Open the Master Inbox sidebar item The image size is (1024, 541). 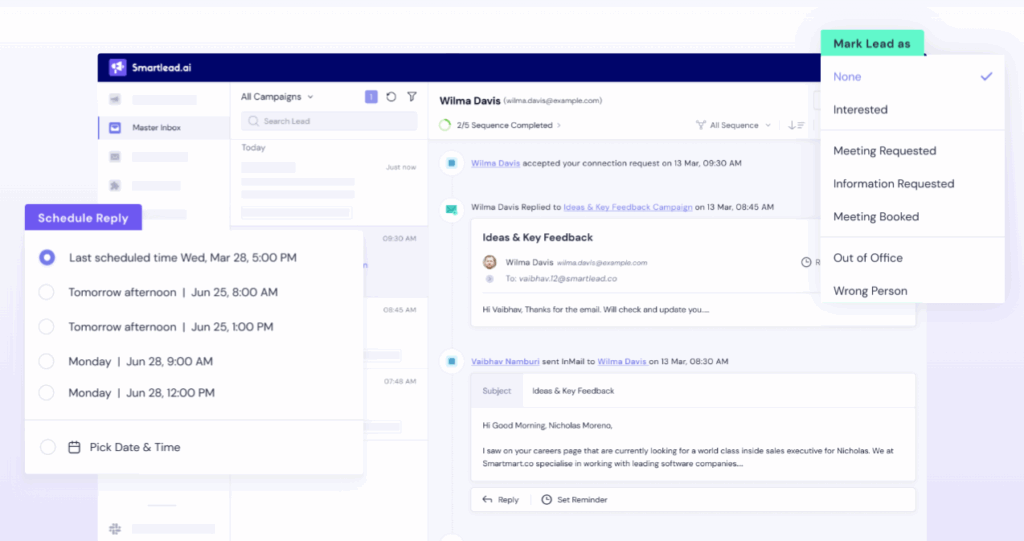pos(164,127)
